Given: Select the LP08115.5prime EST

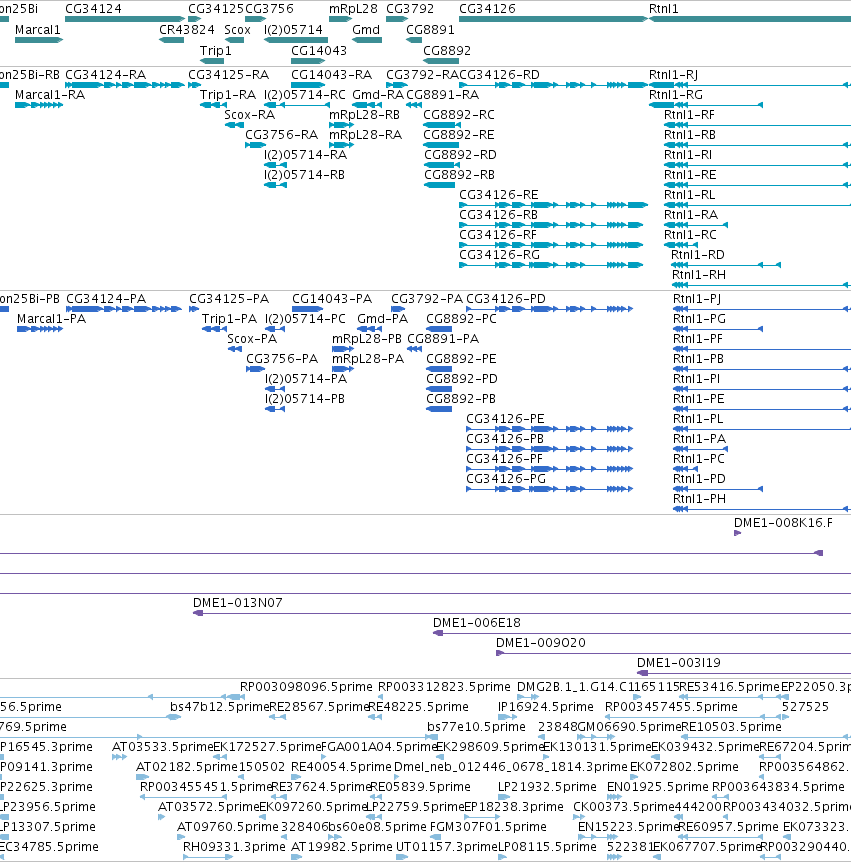Looking at the screenshot, I should [504, 857].
